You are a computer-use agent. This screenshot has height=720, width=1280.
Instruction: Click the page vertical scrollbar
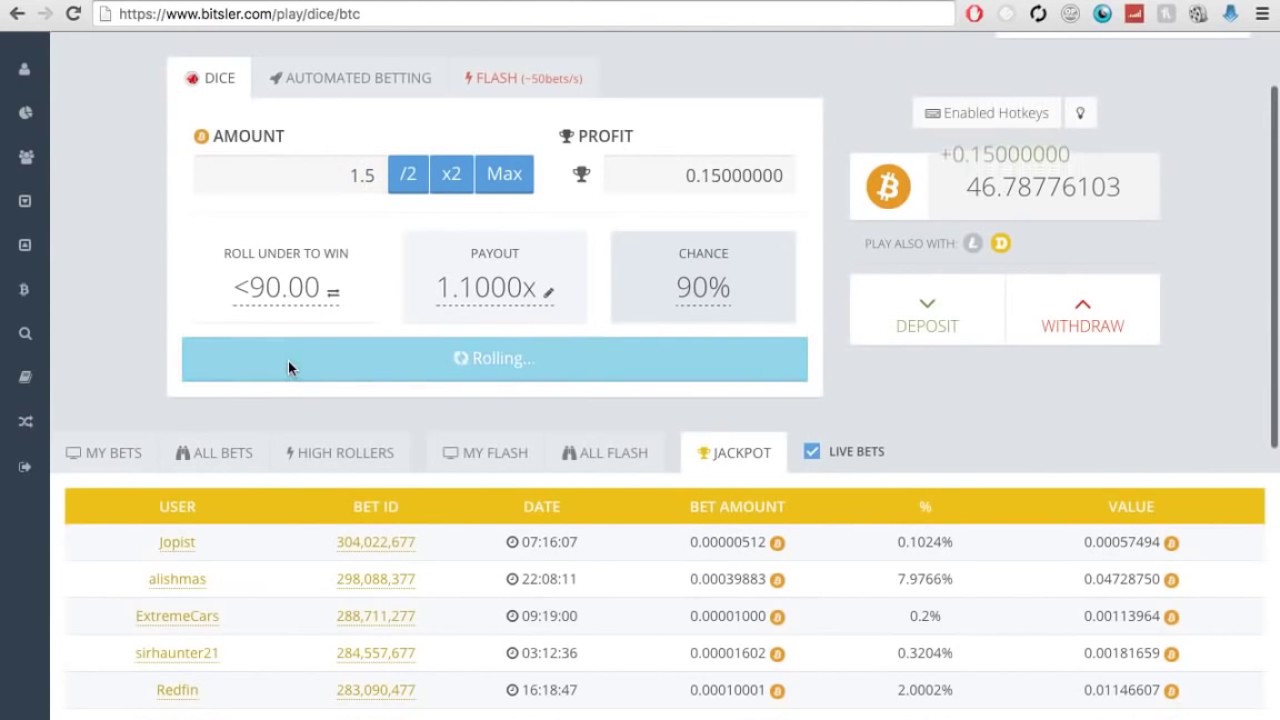tap(1274, 266)
